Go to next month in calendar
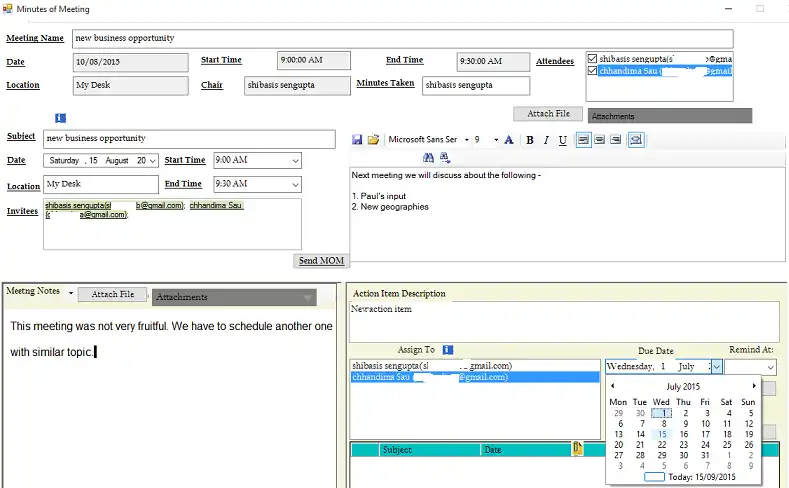The height and width of the screenshot is (488, 789). 754,386
